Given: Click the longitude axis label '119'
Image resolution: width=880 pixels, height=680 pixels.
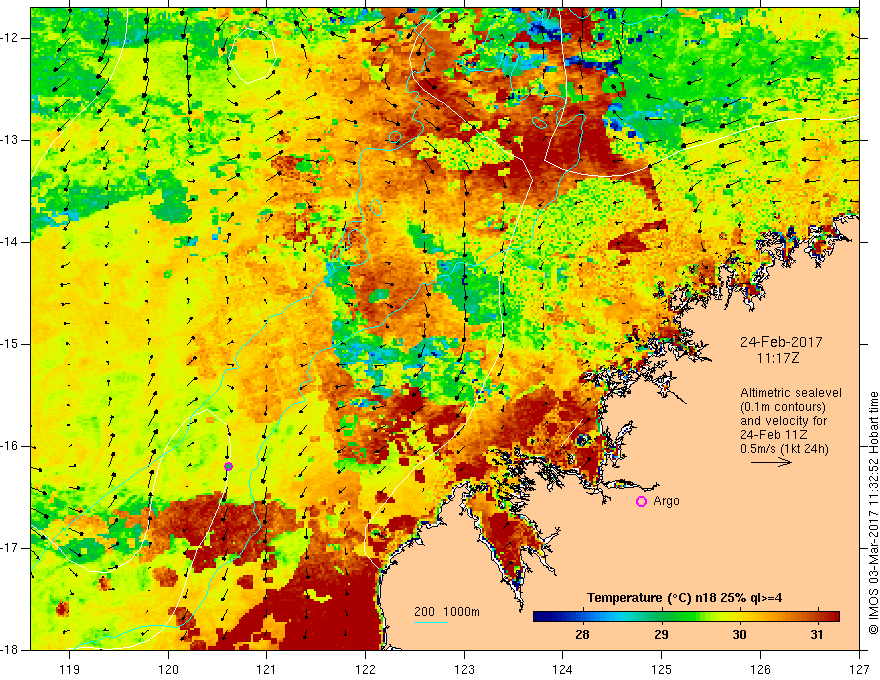Looking at the screenshot, I should 70,669.
